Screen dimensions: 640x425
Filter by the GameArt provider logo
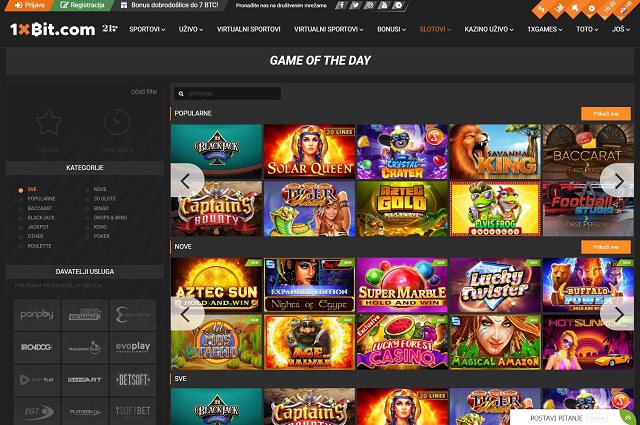(85, 380)
